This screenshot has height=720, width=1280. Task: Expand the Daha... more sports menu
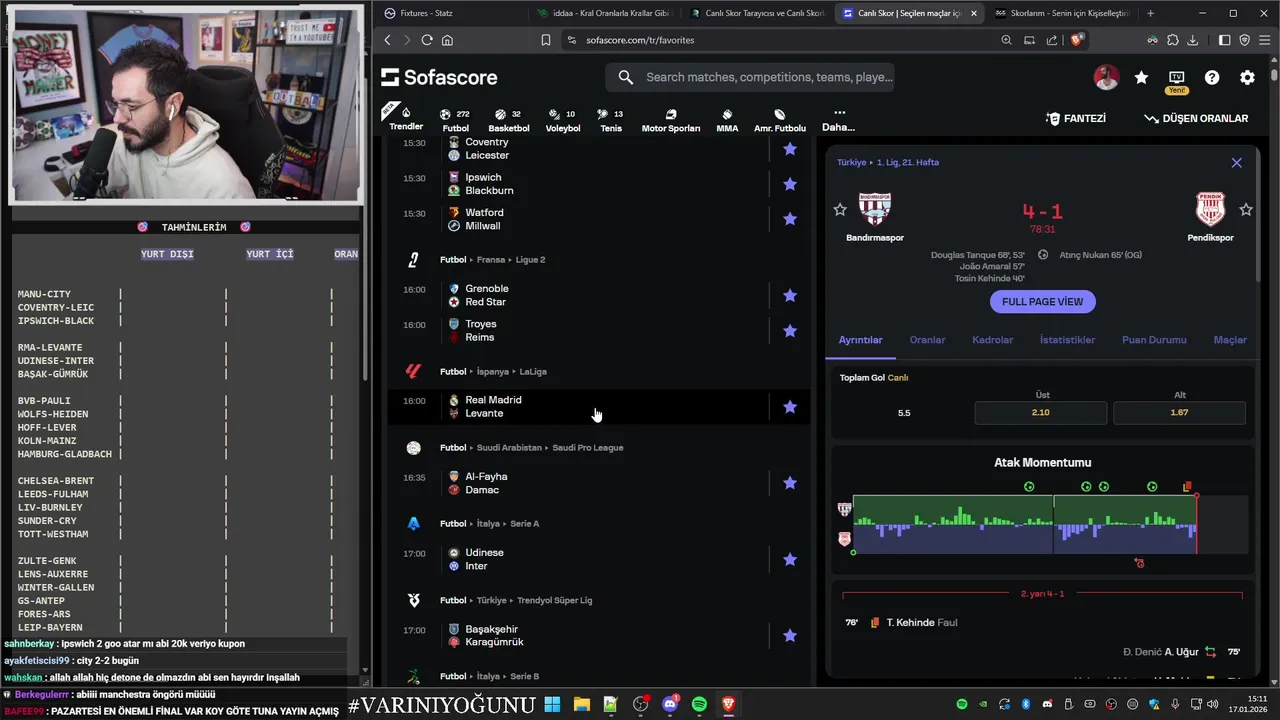point(838,120)
